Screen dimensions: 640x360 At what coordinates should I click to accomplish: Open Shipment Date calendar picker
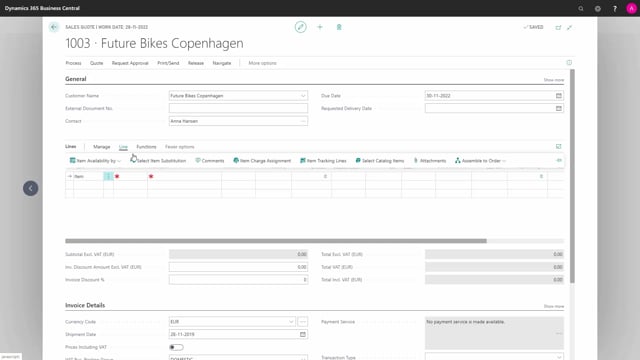[303, 334]
